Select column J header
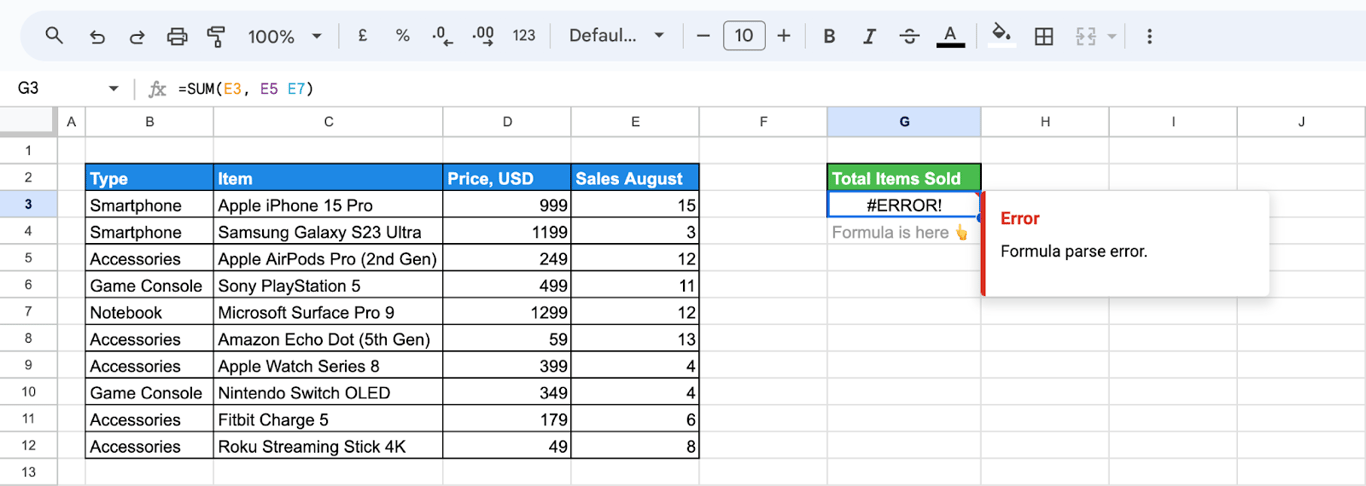 1301,122
